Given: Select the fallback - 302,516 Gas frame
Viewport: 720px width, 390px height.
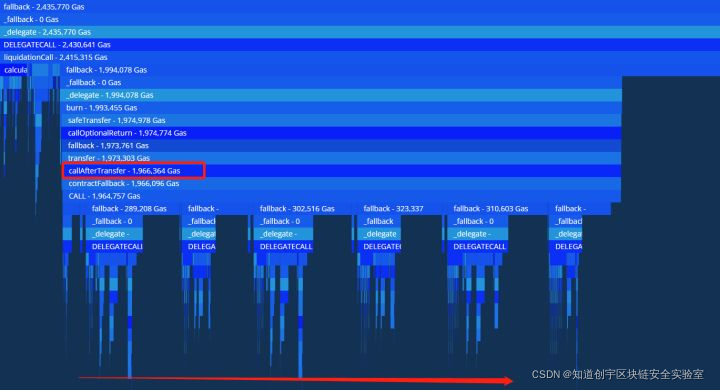Looking at the screenshot, I should (x=303, y=209).
